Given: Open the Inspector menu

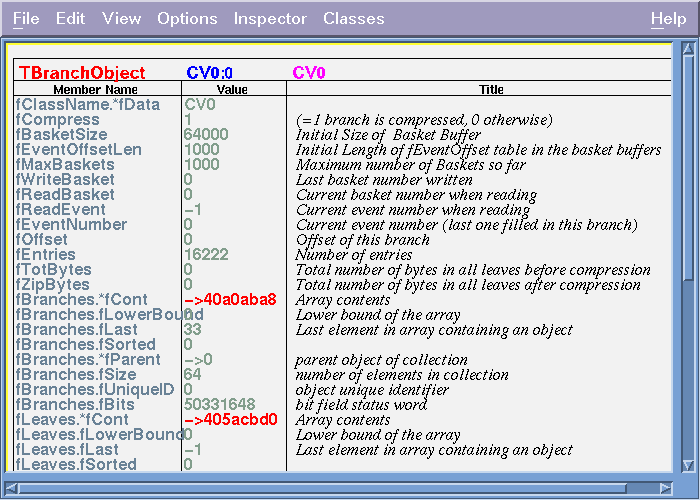Looking at the screenshot, I should (x=270, y=18).
